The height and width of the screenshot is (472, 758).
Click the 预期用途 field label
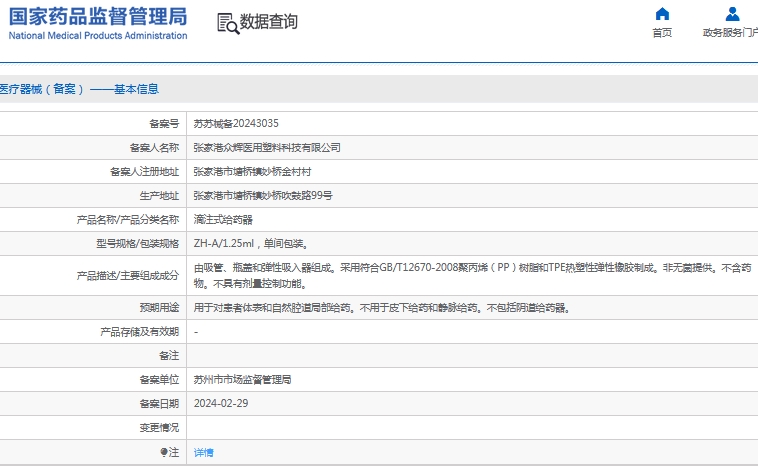pos(160,308)
